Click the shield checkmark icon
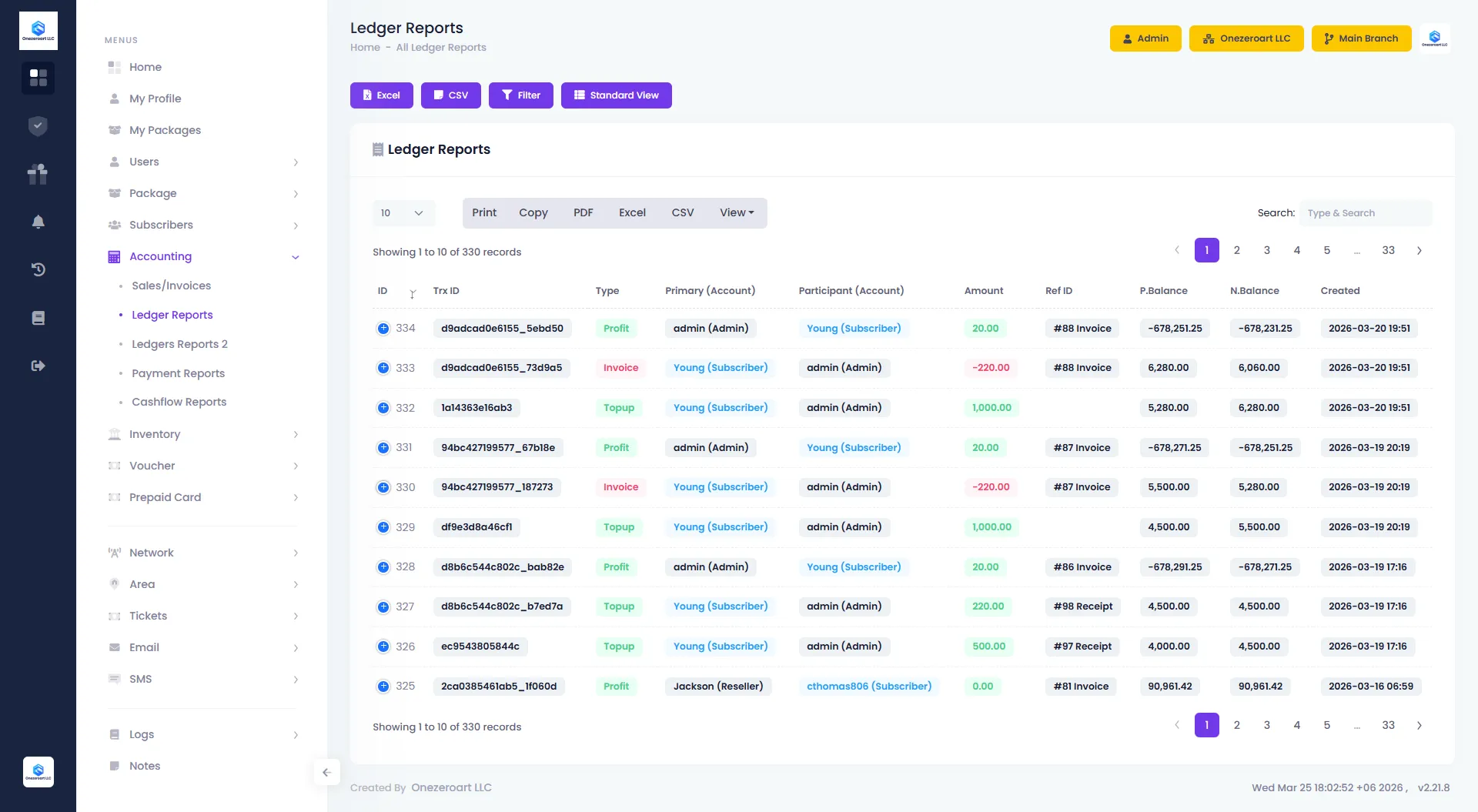This screenshot has height=812, width=1478. click(38, 125)
